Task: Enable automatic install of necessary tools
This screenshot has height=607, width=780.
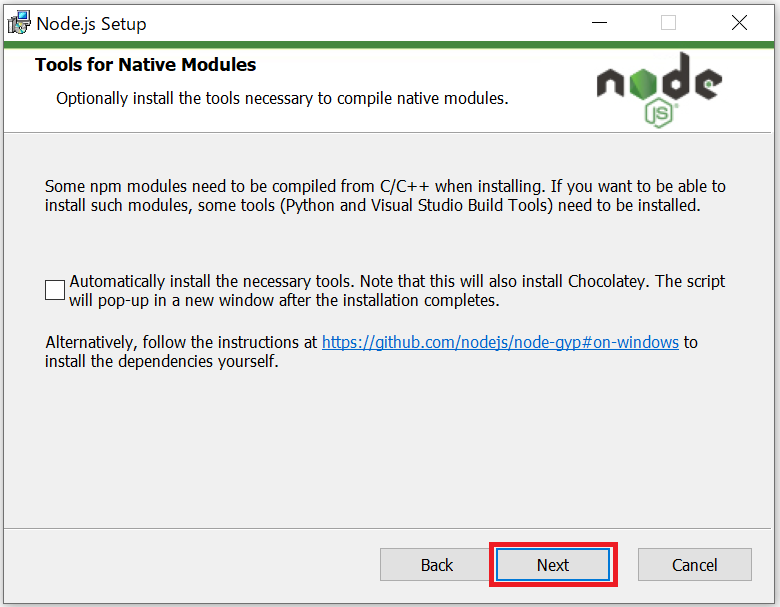Action: click(55, 290)
